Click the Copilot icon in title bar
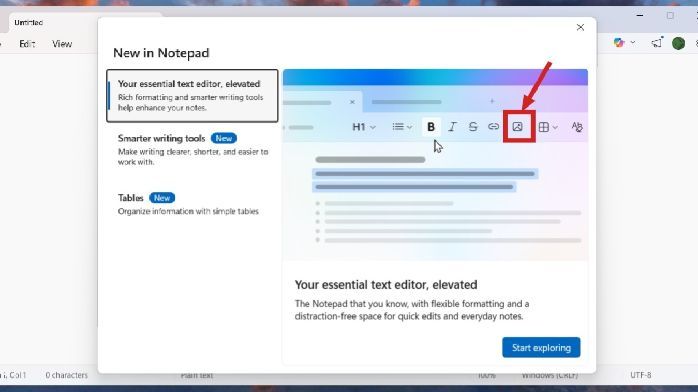 point(619,43)
